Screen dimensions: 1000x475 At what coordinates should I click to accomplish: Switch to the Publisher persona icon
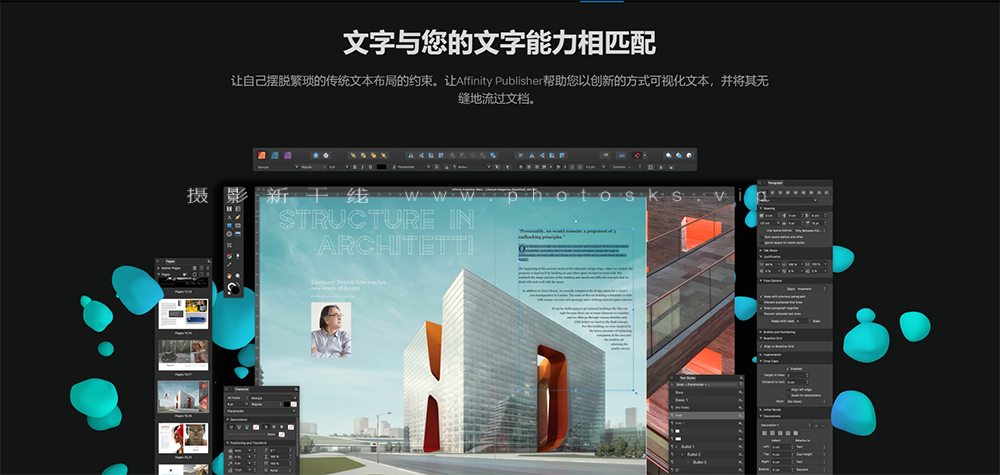(x=261, y=156)
